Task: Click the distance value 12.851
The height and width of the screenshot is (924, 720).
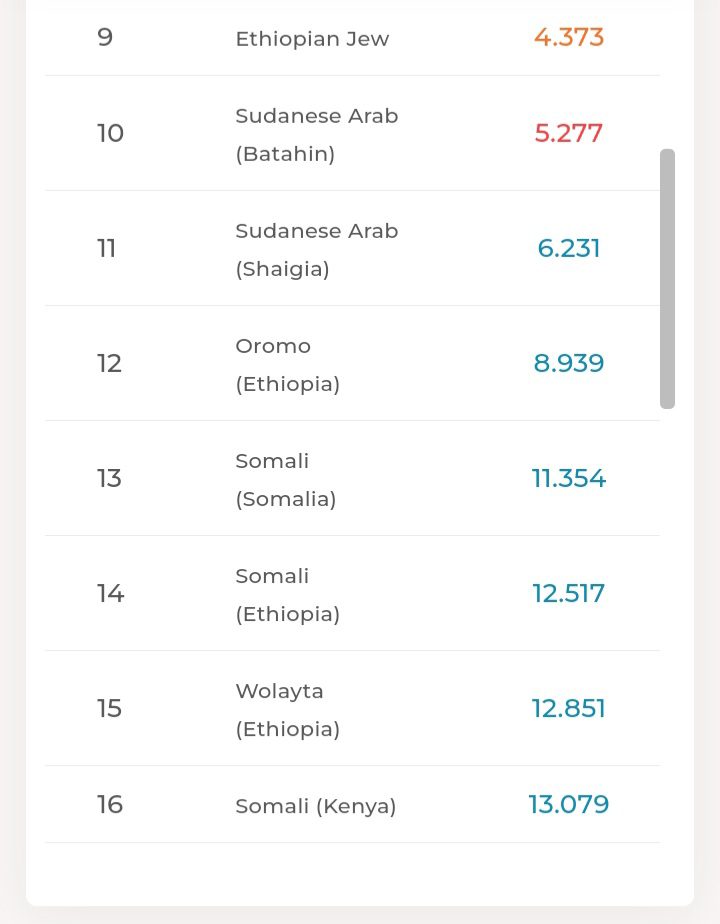Action: pos(569,708)
